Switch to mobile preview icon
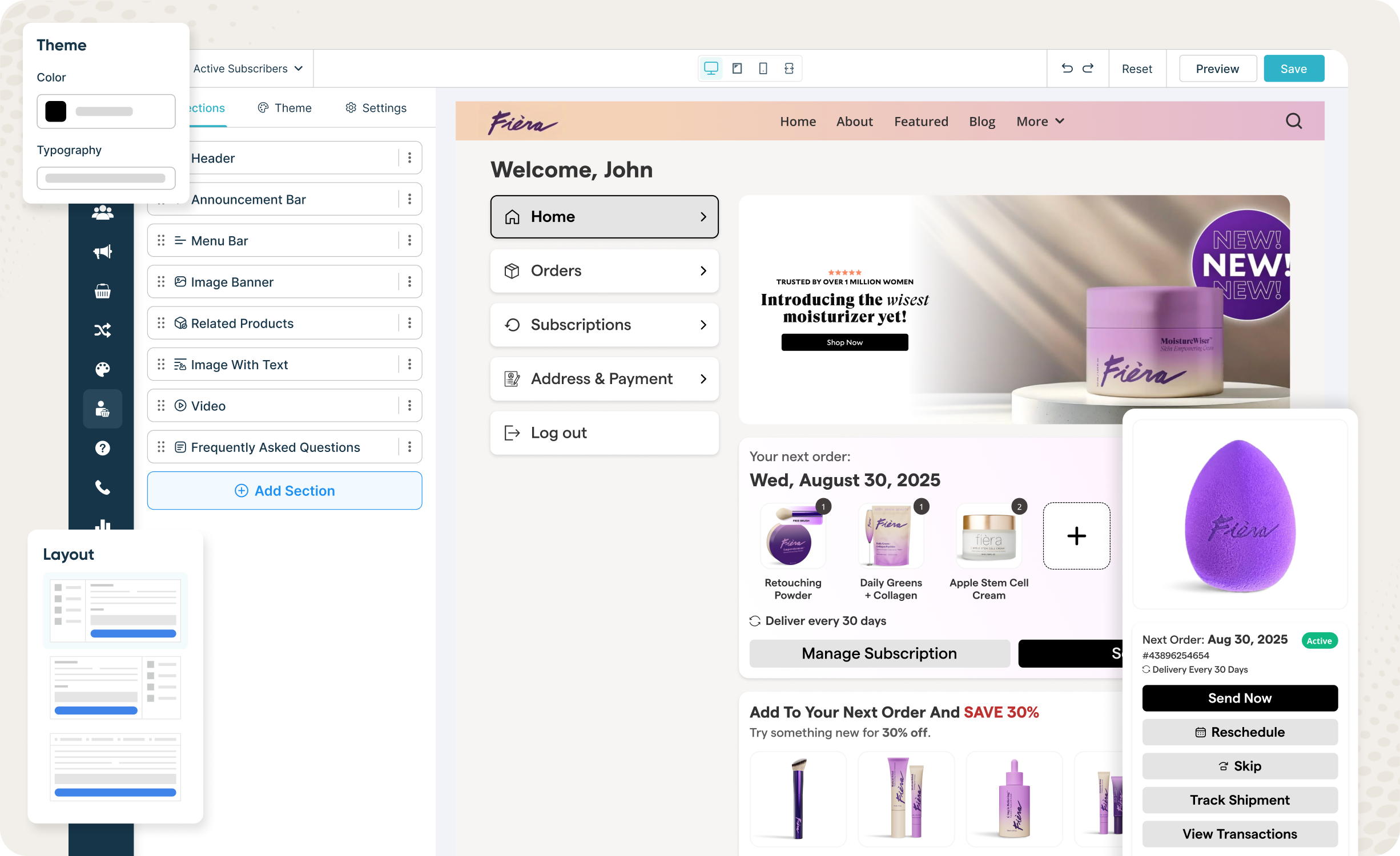The image size is (1400, 856). tap(763, 68)
